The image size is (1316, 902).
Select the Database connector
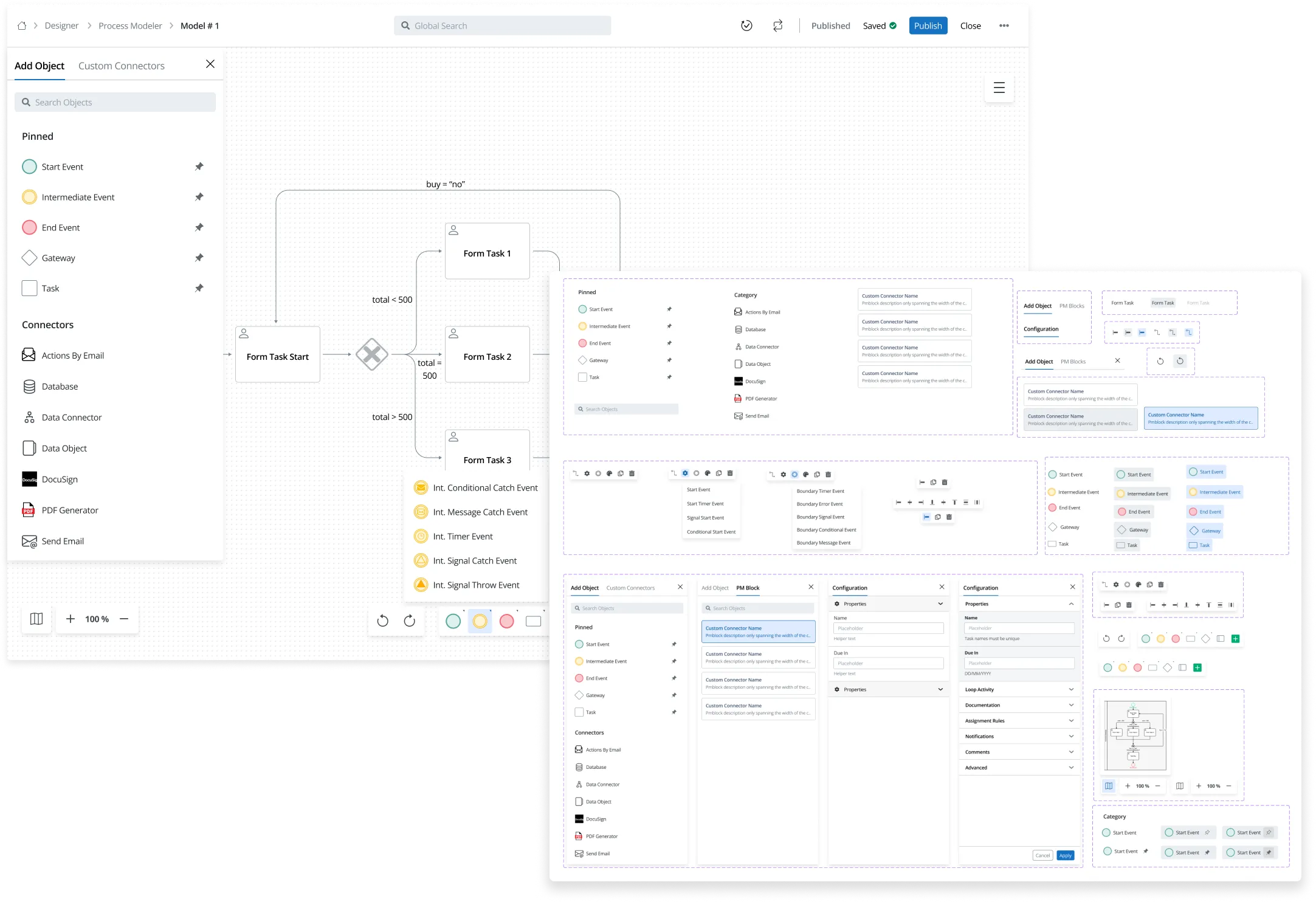60,386
